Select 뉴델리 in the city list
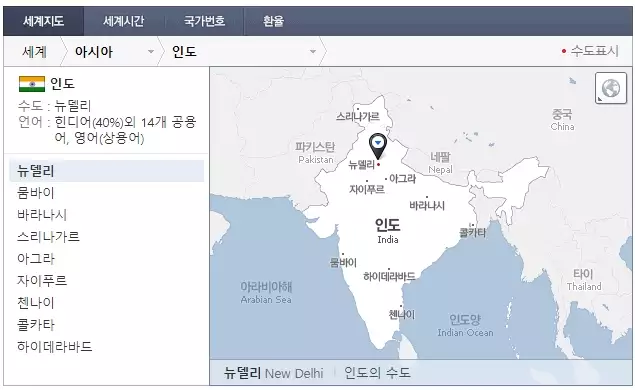 pyautogui.click(x=107, y=171)
